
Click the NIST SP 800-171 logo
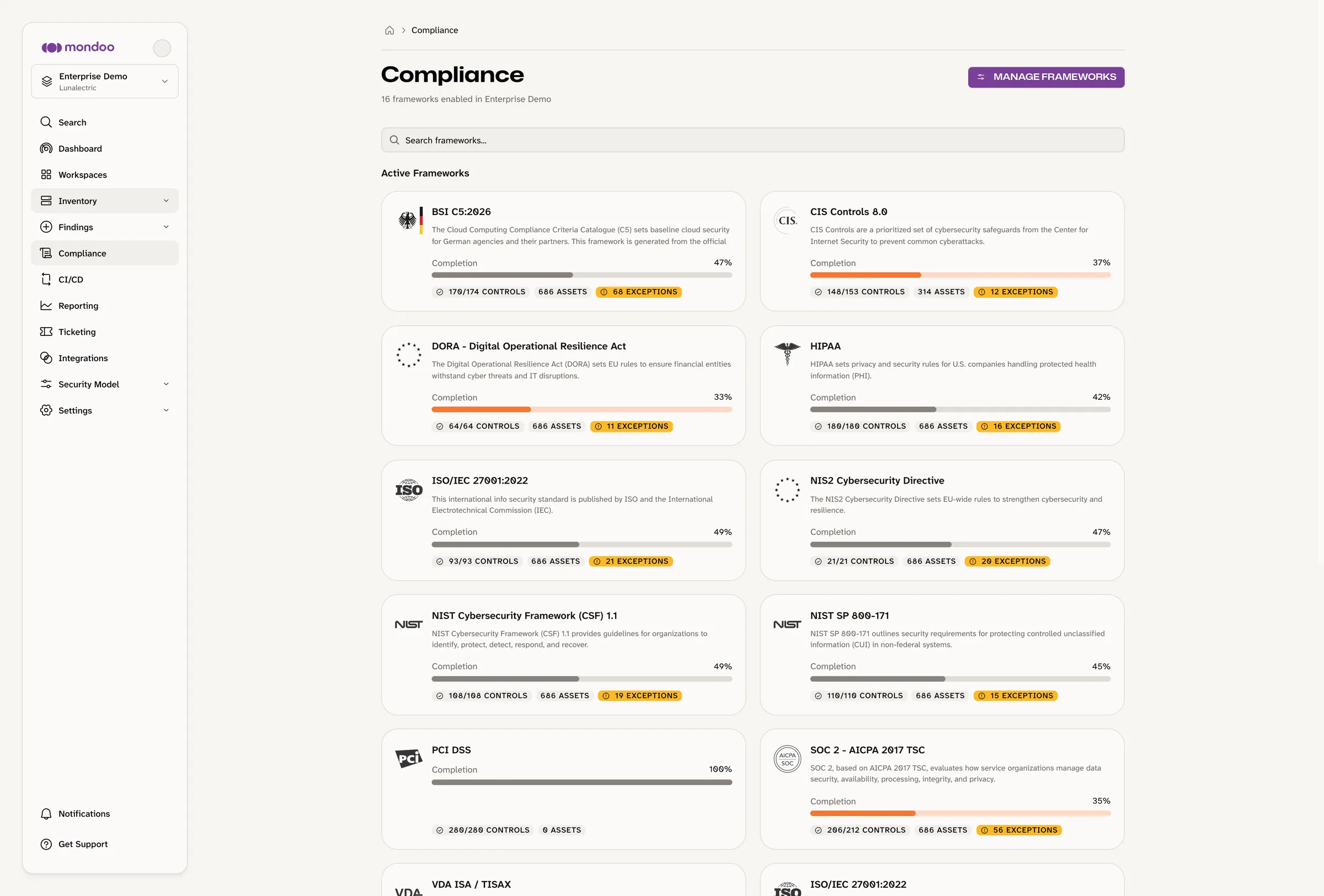[787, 625]
